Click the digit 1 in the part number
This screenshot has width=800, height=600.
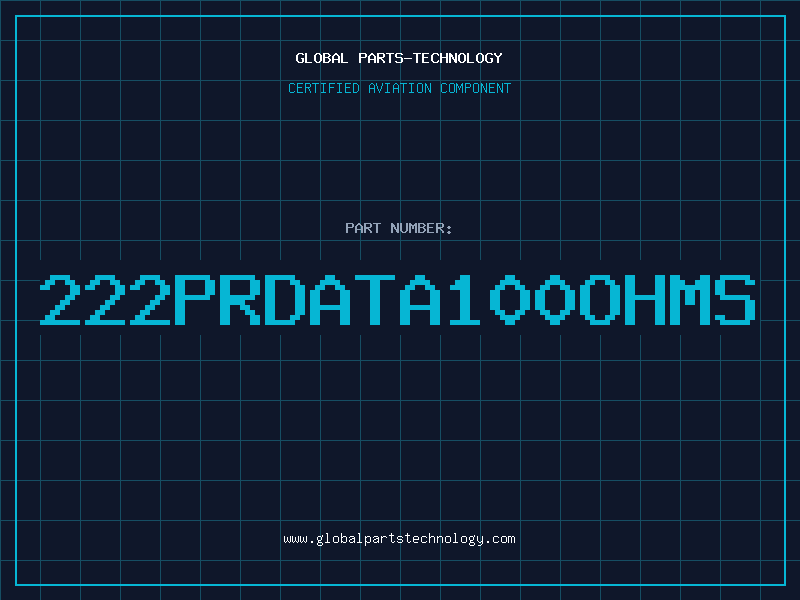[465, 299]
